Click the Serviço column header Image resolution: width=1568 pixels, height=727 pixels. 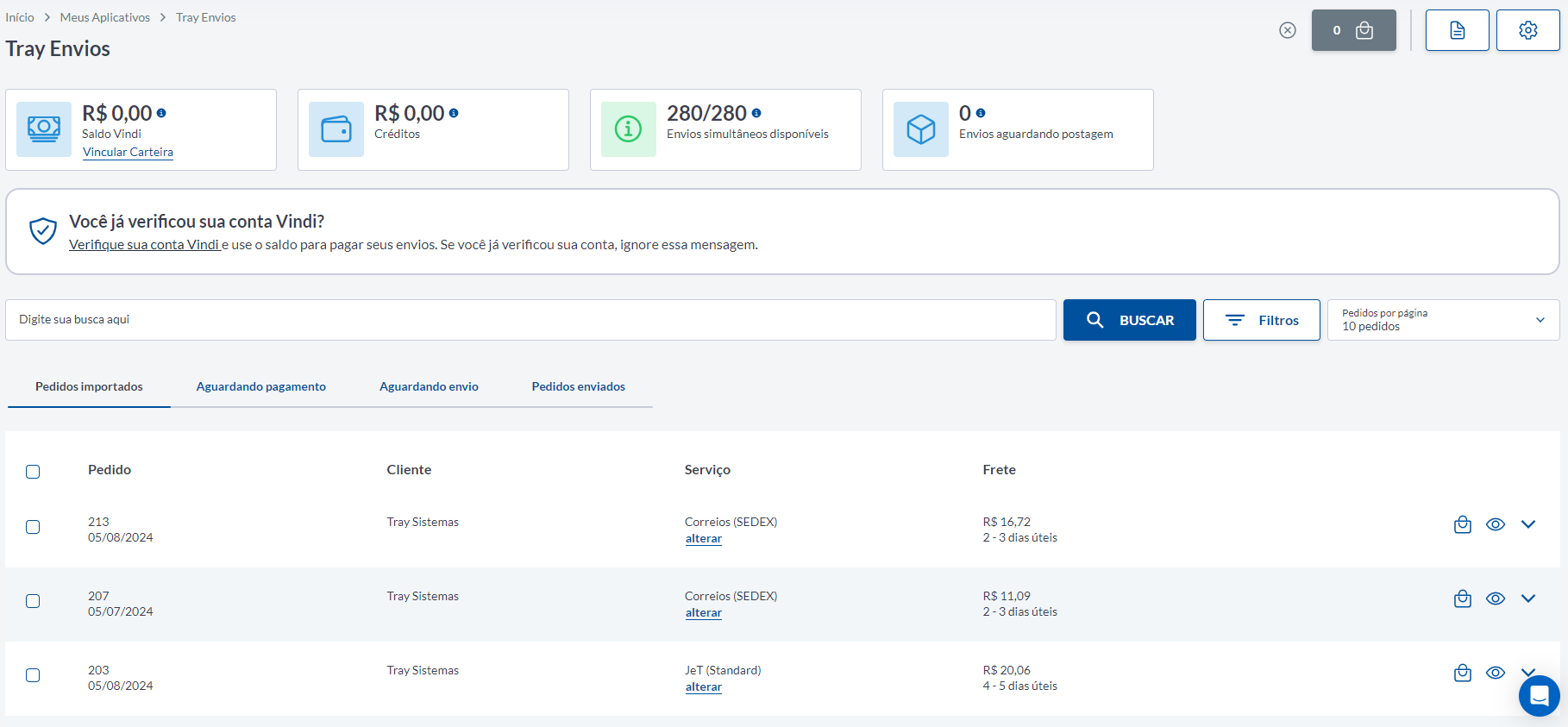(707, 469)
